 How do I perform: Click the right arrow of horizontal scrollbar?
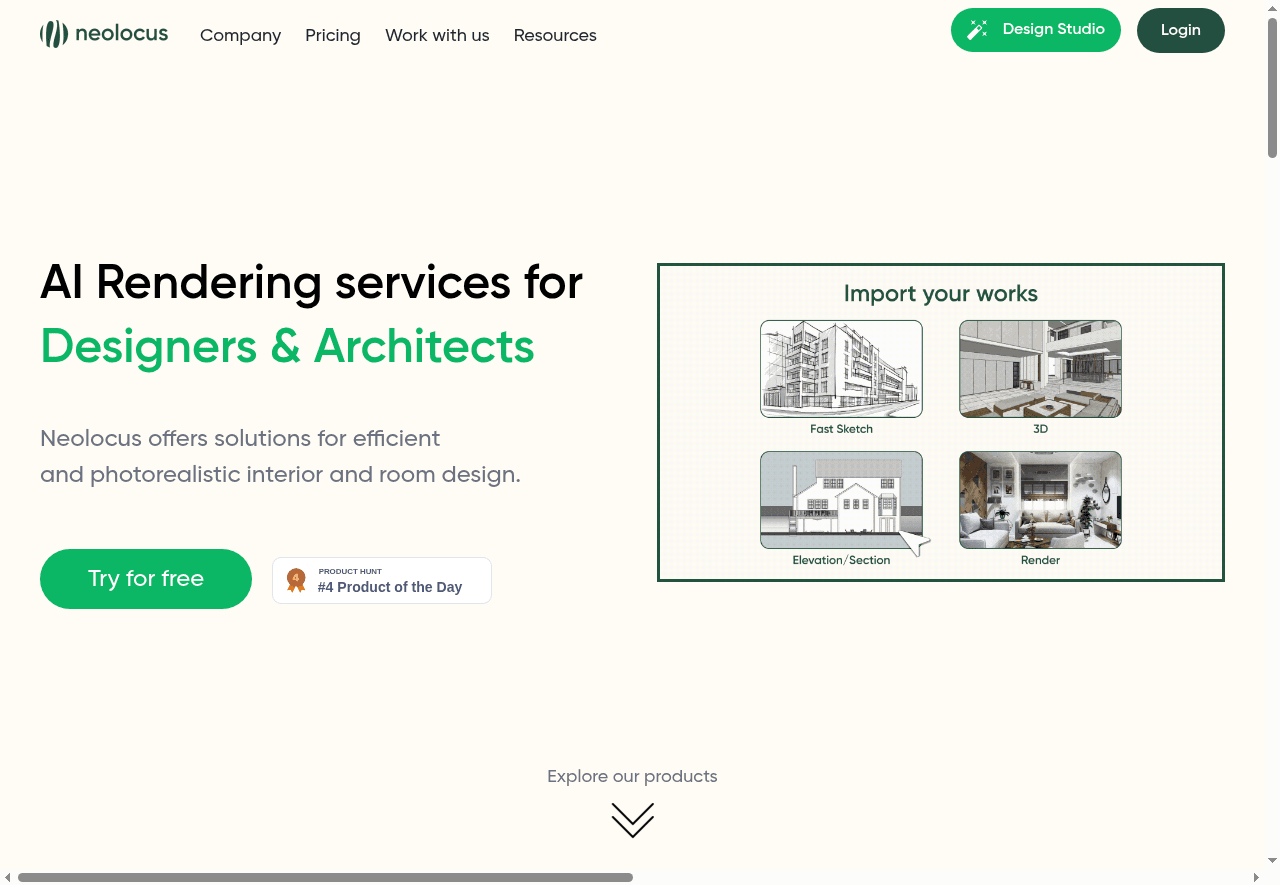pyautogui.click(x=1256, y=877)
